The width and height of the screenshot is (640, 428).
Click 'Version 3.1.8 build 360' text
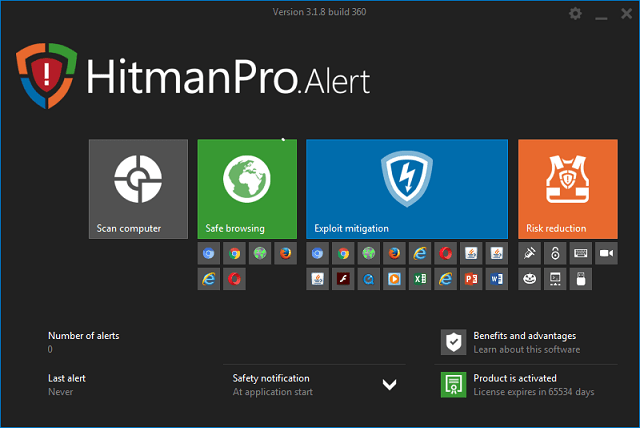pos(320,12)
